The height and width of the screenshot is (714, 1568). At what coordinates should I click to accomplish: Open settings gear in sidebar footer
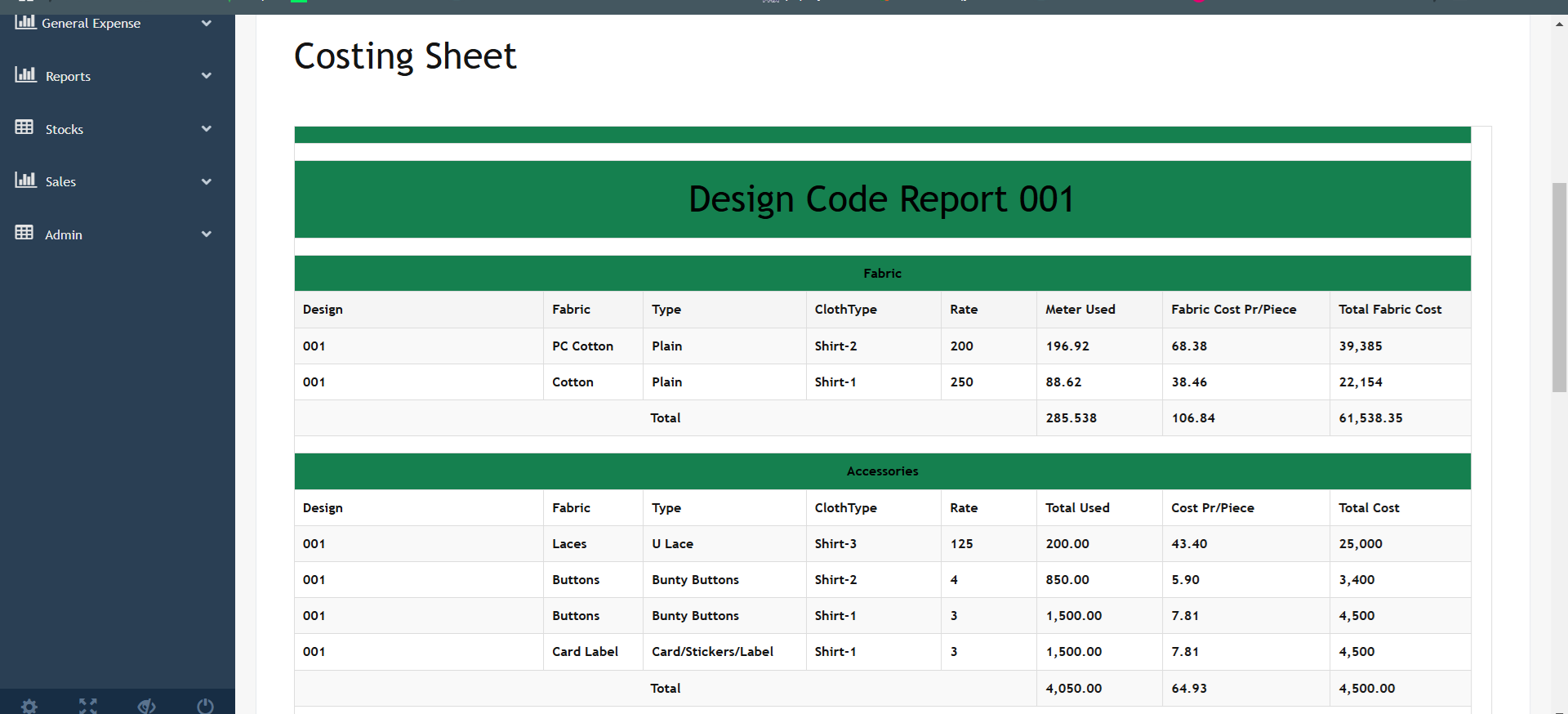[29, 706]
